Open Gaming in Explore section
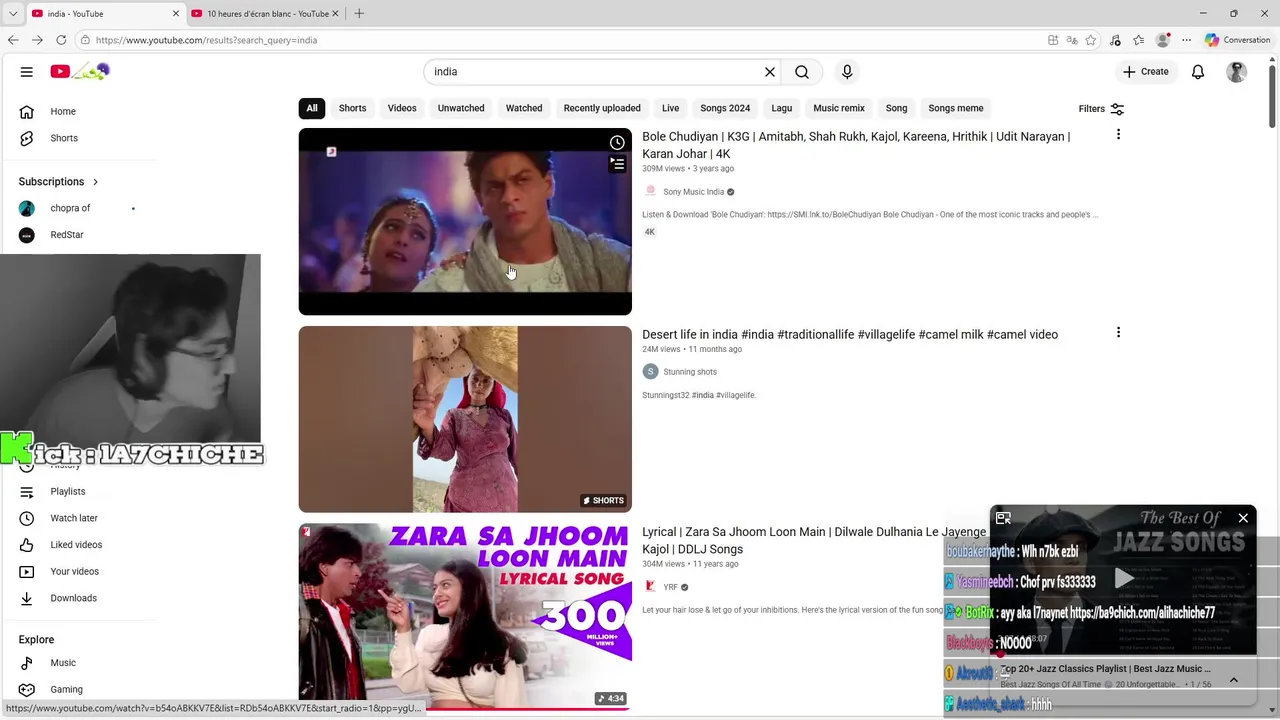Viewport: 1280px width, 720px height. 66,689
